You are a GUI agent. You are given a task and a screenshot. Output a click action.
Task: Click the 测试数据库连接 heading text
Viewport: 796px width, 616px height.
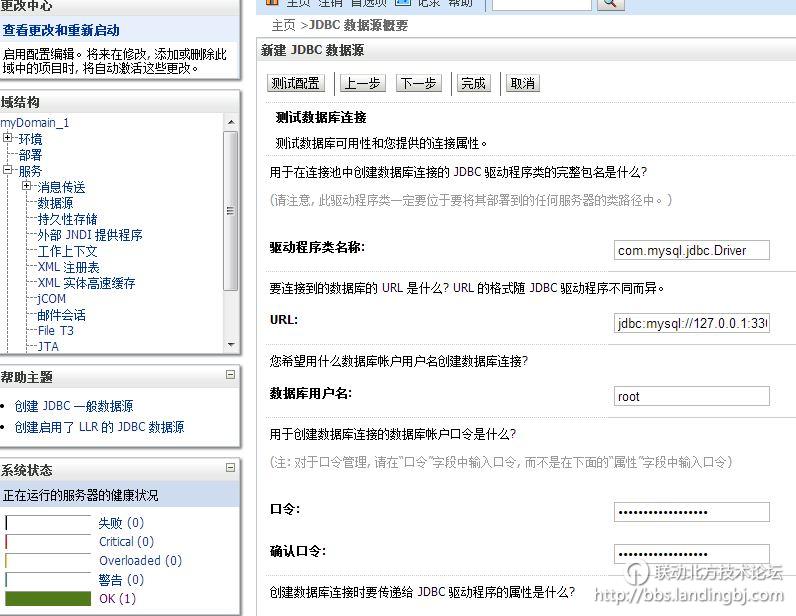click(321, 118)
